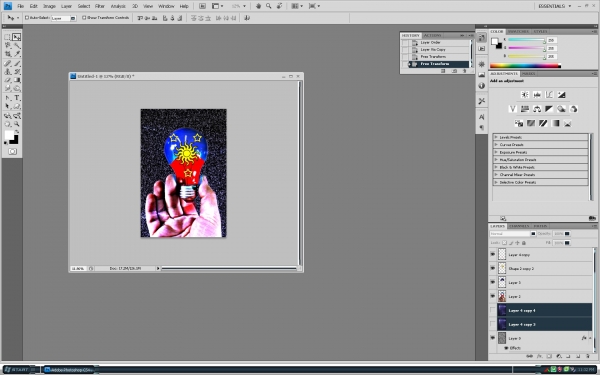Hide Layer 3 using its eye icon
The width and height of the screenshot is (600, 375).
coord(492,282)
